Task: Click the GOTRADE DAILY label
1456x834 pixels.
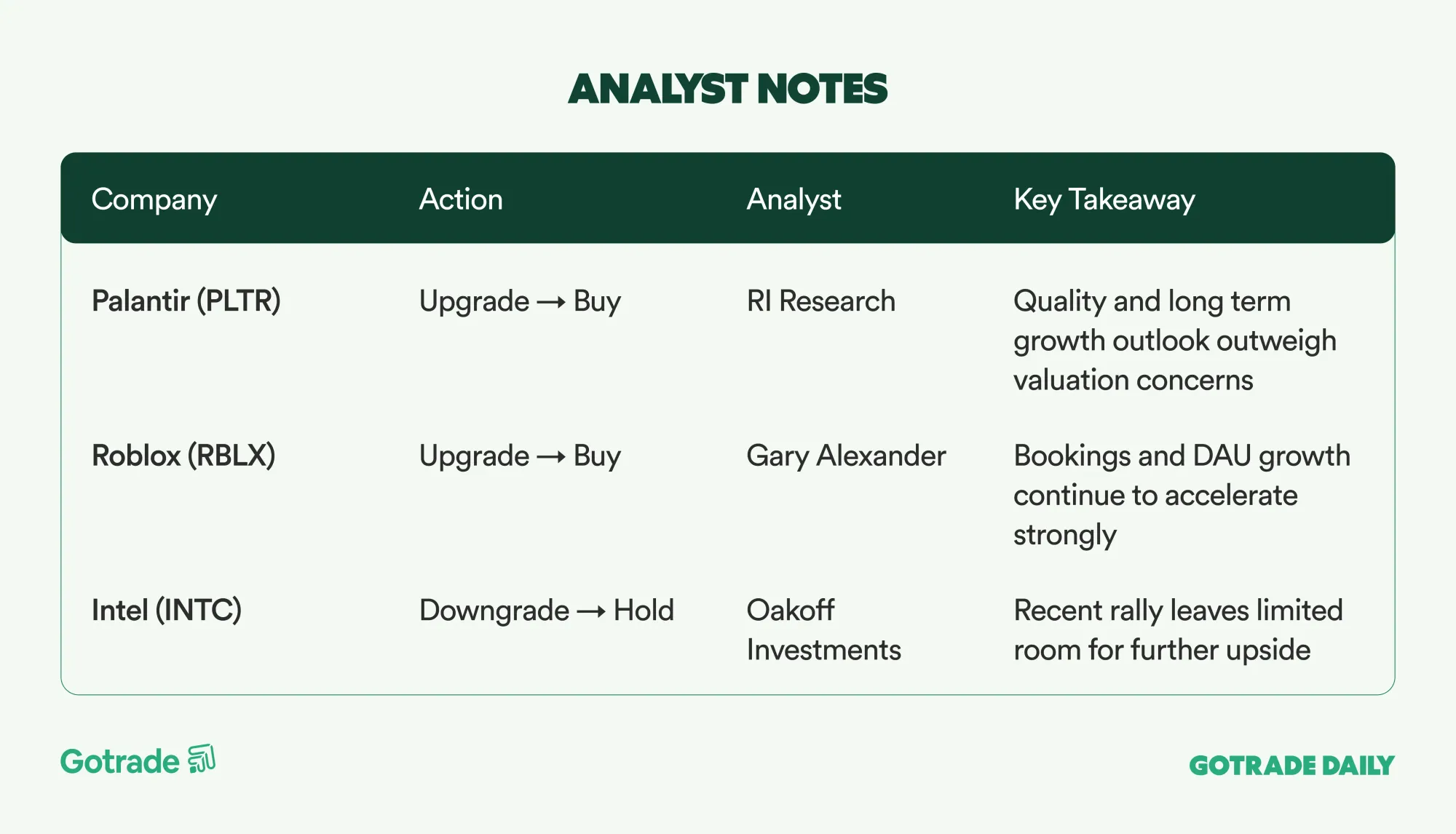Action: pyautogui.click(x=1291, y=766)
